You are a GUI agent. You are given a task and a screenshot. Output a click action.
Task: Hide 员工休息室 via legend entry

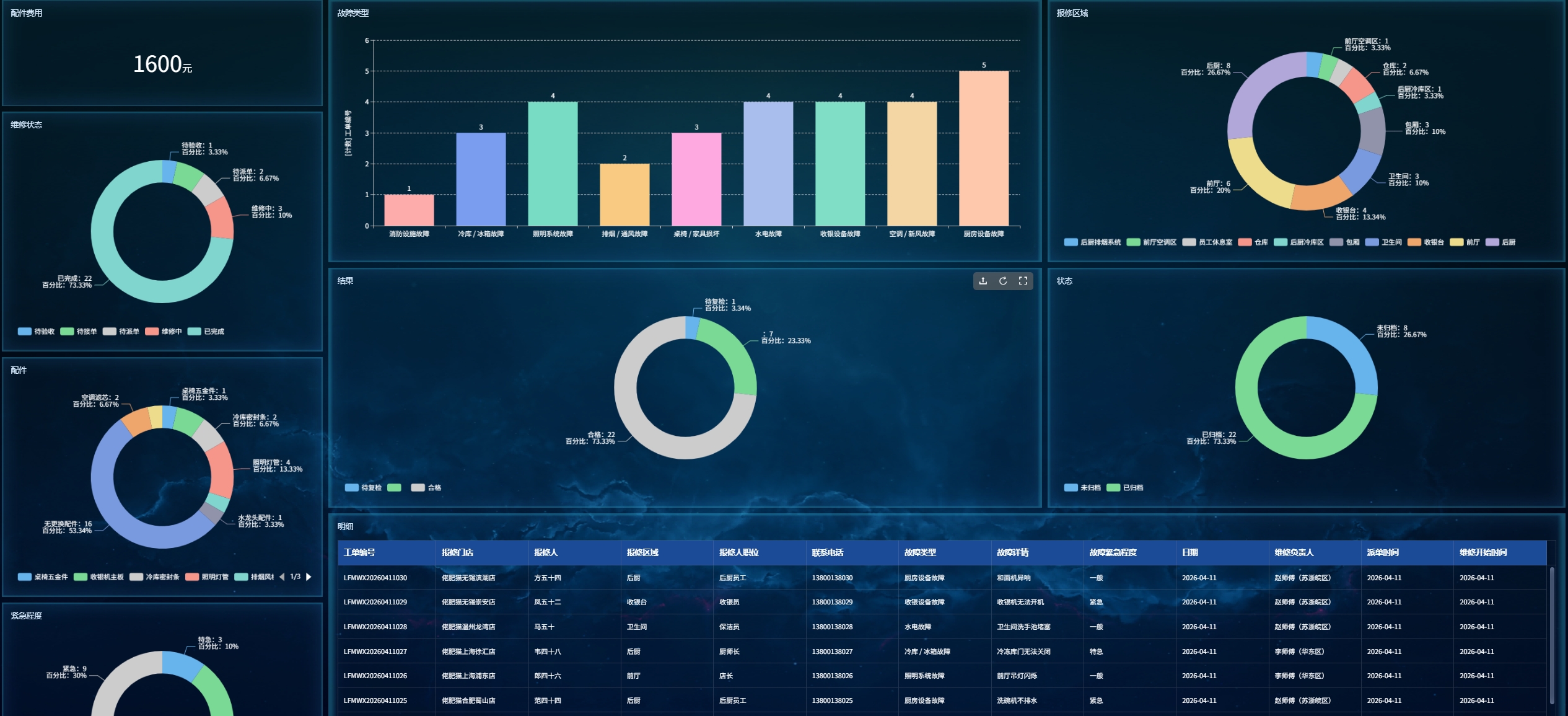(x=1207, y=242)
